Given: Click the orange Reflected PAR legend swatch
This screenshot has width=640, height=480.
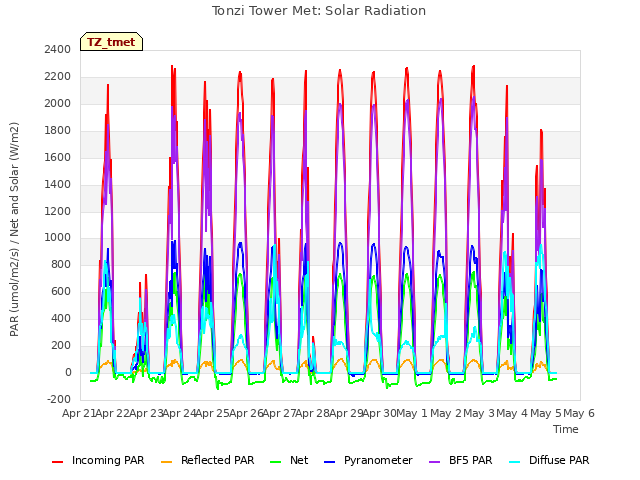Looking at the screenshot, I should coord(167,462).
